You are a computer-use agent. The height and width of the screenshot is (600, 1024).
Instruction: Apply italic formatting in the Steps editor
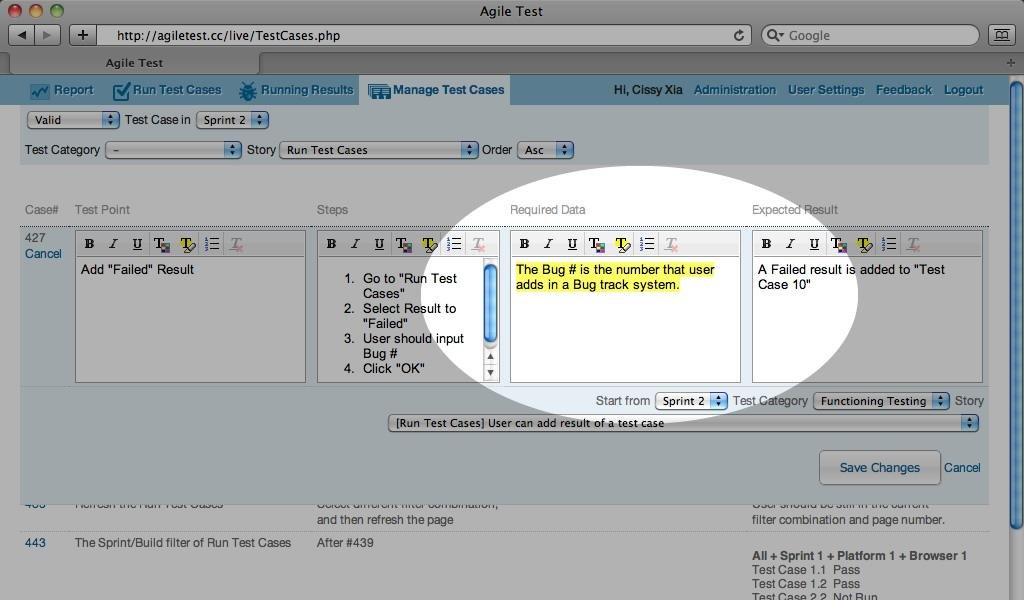(x=355, y=243)
